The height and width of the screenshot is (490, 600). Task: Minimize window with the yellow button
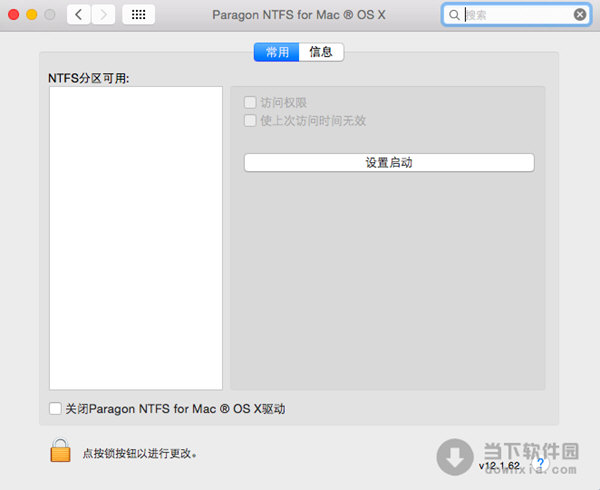coord(32,15)
